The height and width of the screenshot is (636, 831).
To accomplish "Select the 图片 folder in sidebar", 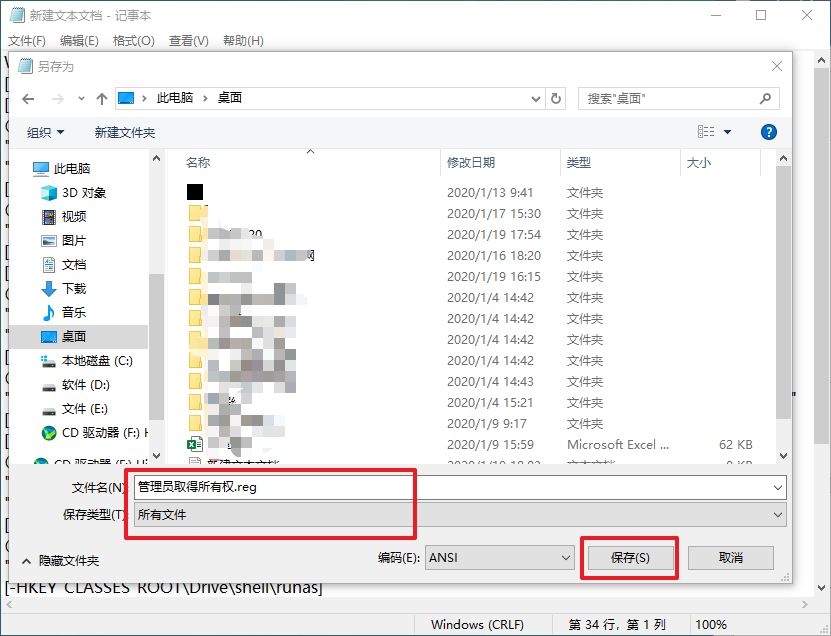I will 73,240.
